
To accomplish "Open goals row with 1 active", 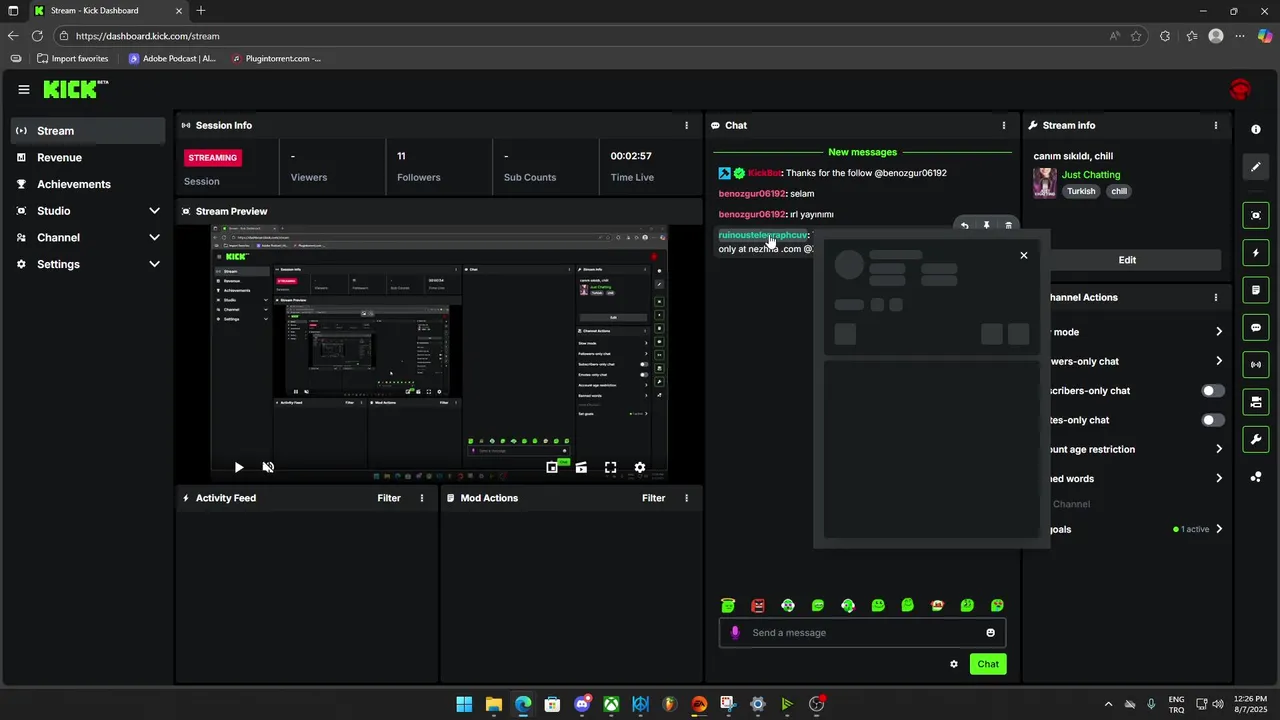I will [1136, 529].
